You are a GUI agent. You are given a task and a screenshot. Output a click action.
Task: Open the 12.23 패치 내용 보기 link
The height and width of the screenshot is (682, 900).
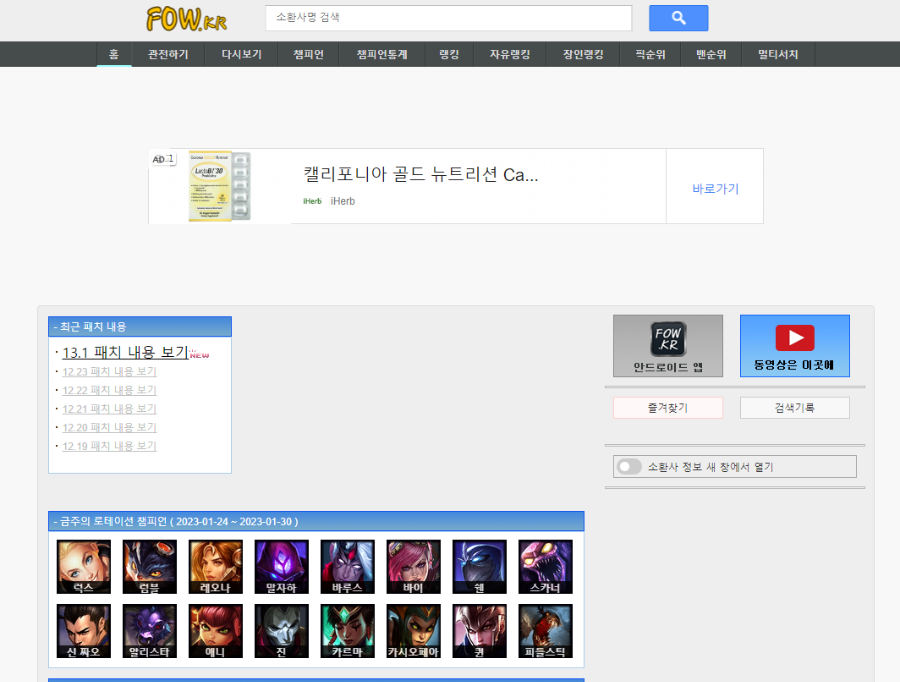[x=109, y=371]
